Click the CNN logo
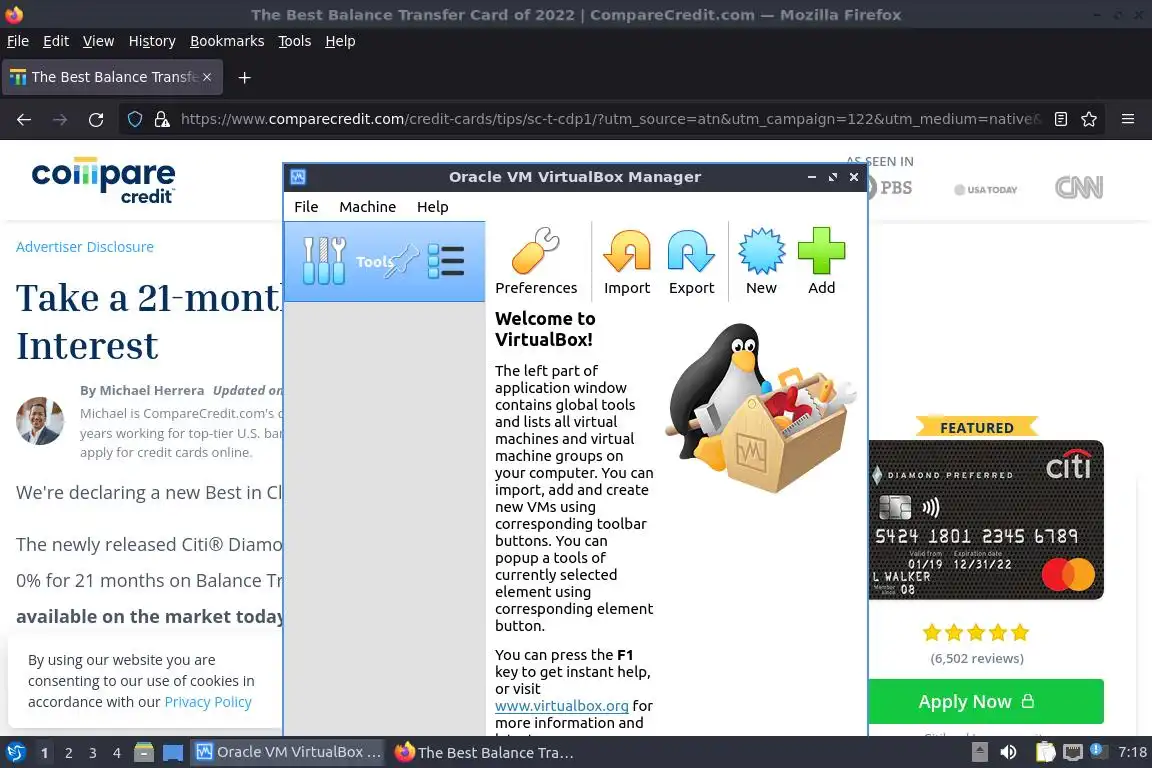Viewport: 1152px width, 768px height. pyautogui.click(x=1079, y=187)
